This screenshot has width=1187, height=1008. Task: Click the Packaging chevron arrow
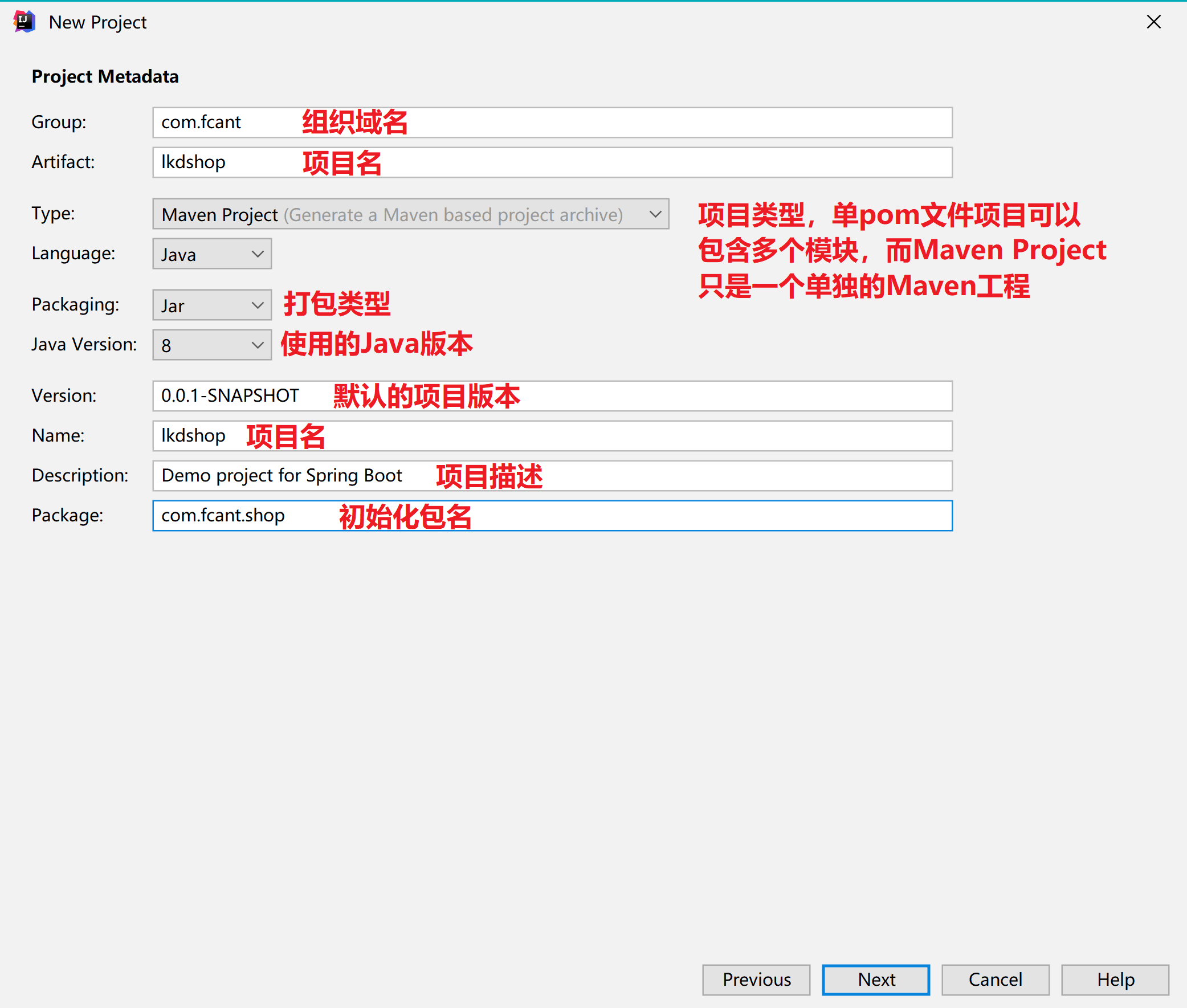[x=258, y=305]
